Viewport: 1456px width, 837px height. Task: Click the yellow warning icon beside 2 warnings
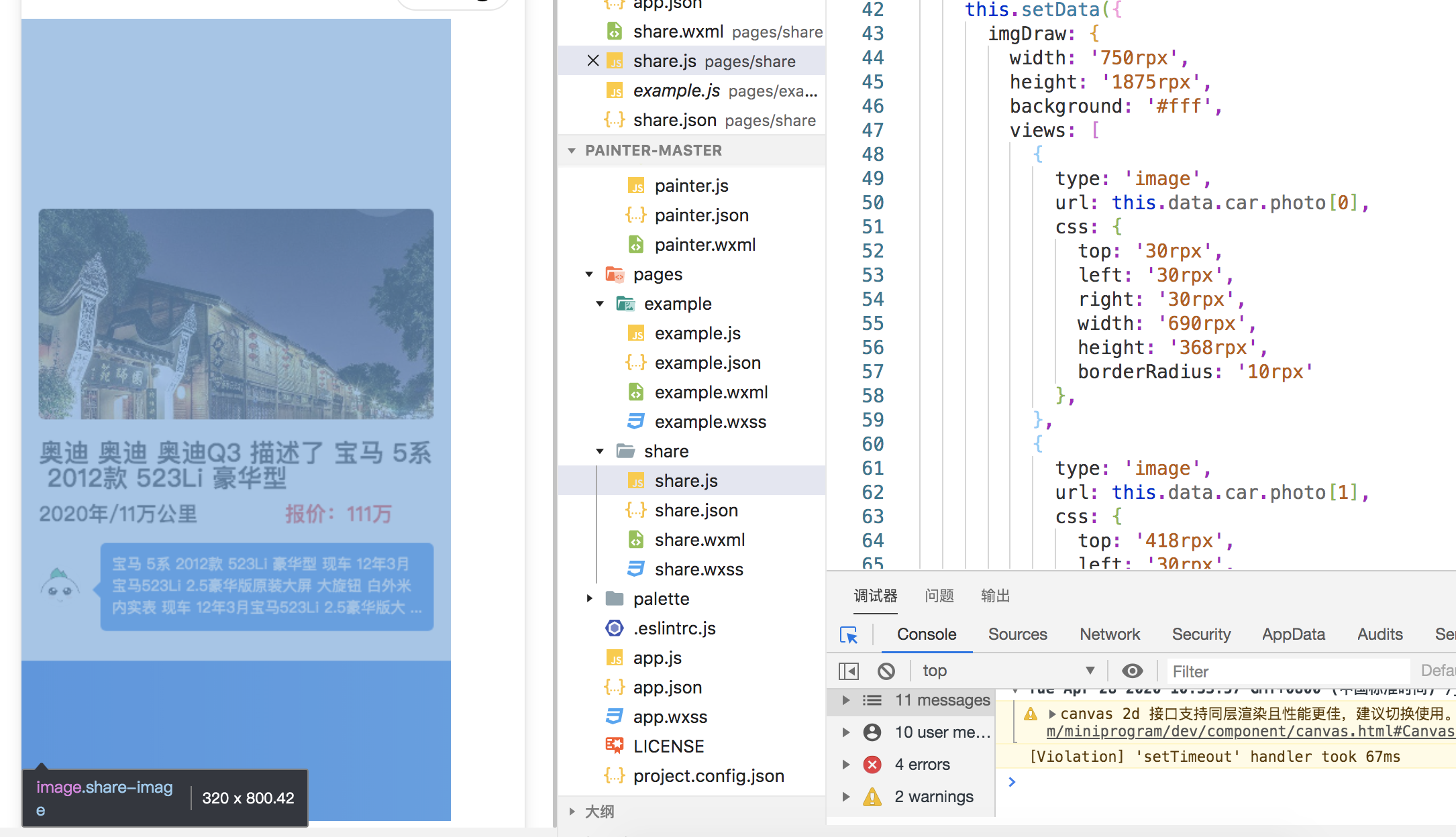coord(872,797)
